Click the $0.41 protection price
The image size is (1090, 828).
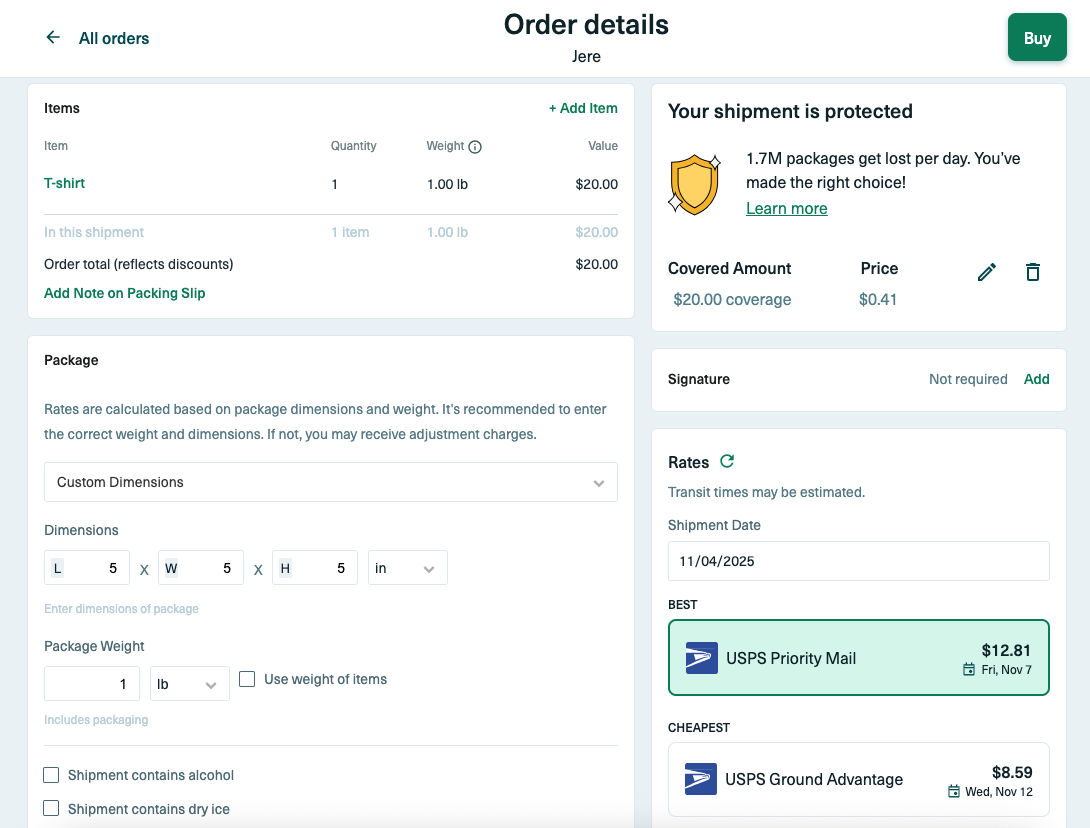click(x=877, y=300)
